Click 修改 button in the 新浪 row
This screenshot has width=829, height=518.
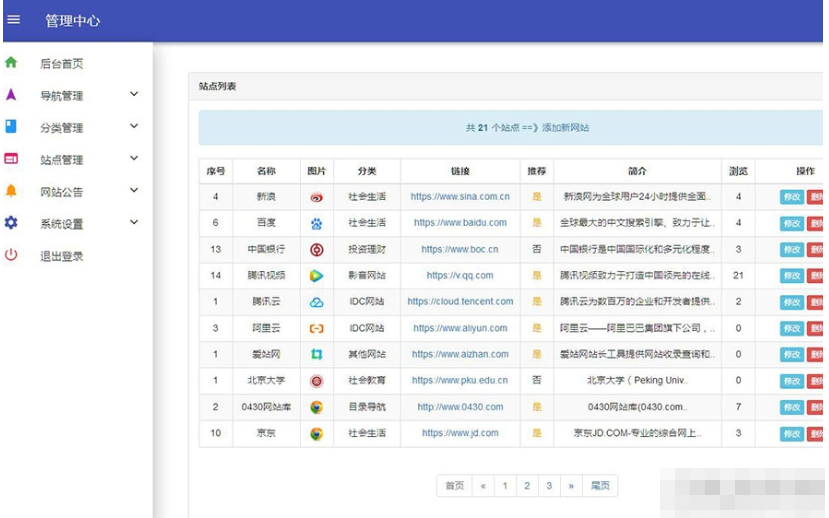point(792,197)
